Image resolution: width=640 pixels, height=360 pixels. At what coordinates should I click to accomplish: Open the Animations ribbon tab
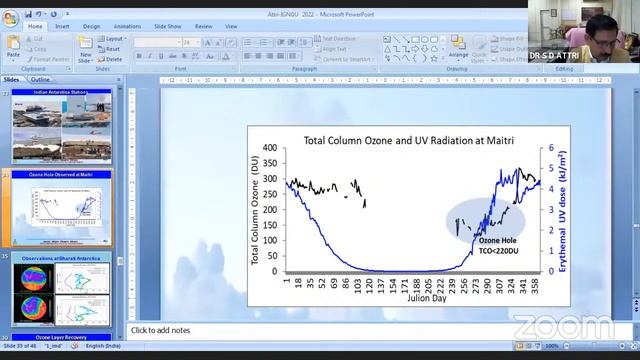pos(127,27)
